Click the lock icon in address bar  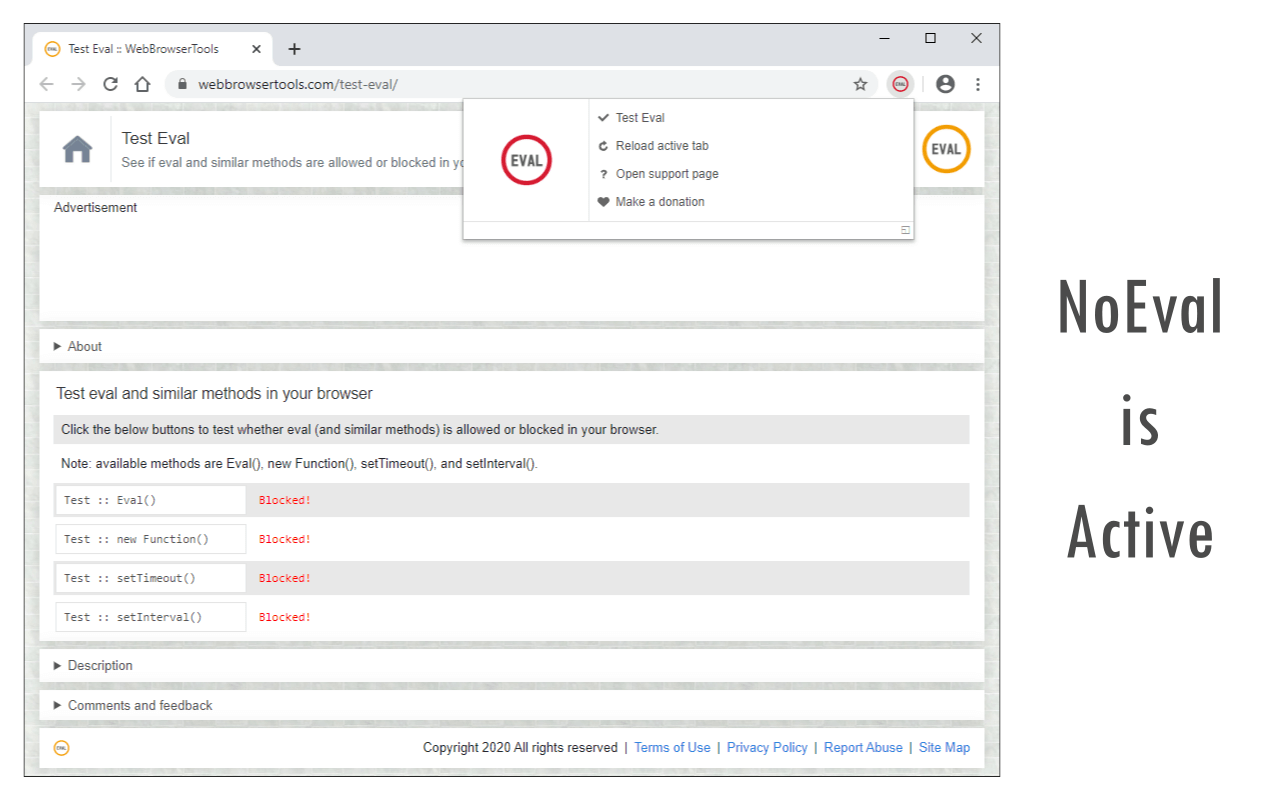182,84
